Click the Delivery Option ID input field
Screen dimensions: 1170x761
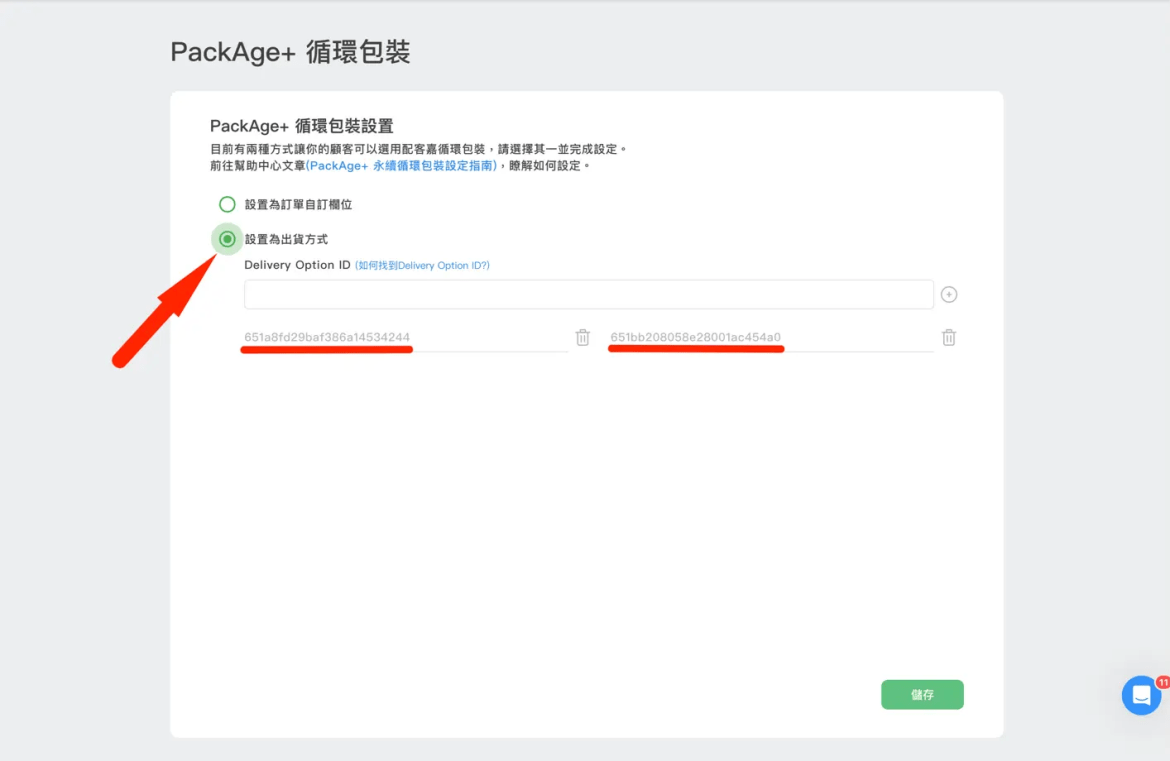[588, 294]
